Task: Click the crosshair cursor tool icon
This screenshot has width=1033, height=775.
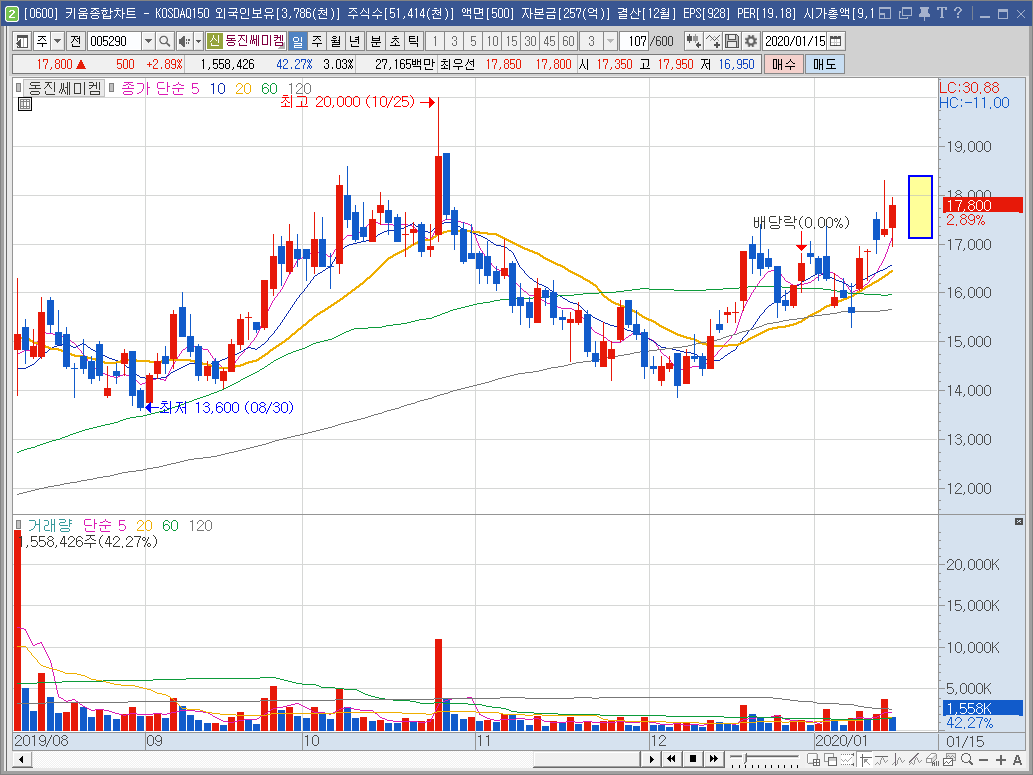Action: (866, 760)
